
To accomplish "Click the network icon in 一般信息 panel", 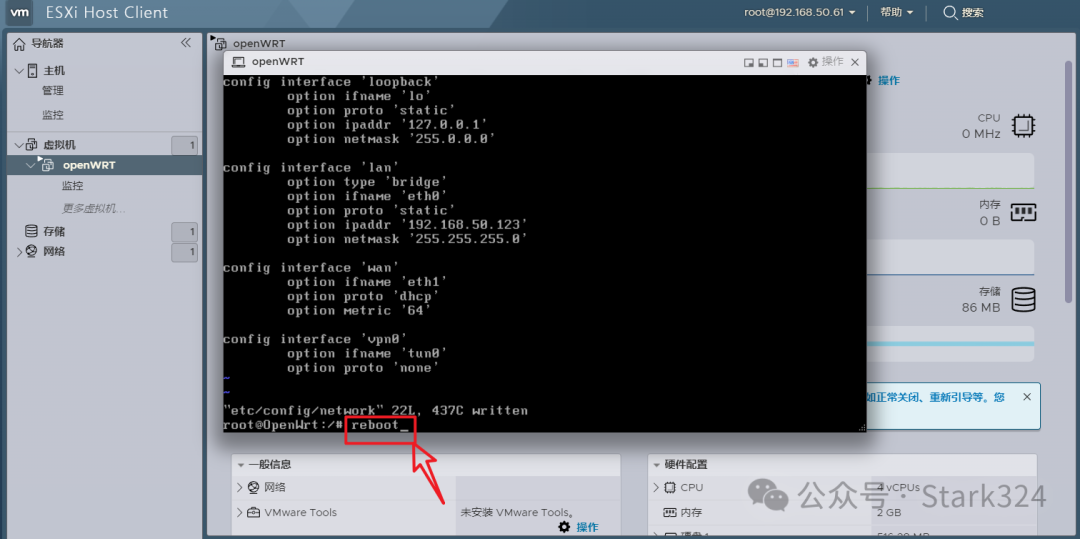I will click(253, 487).
